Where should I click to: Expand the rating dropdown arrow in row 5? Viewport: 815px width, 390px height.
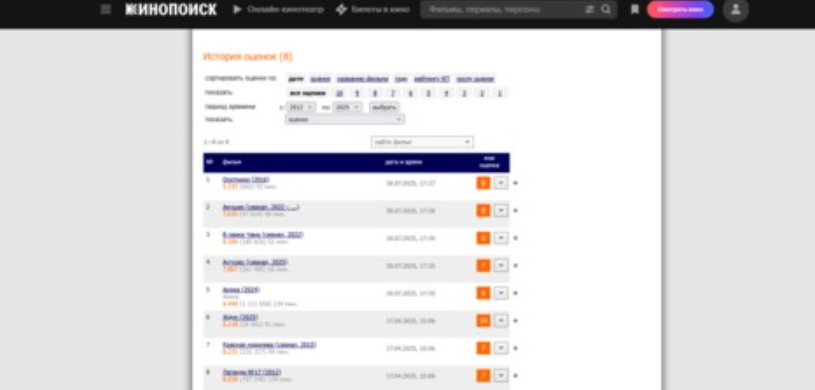pyautogui.click(x=501, y=293)
